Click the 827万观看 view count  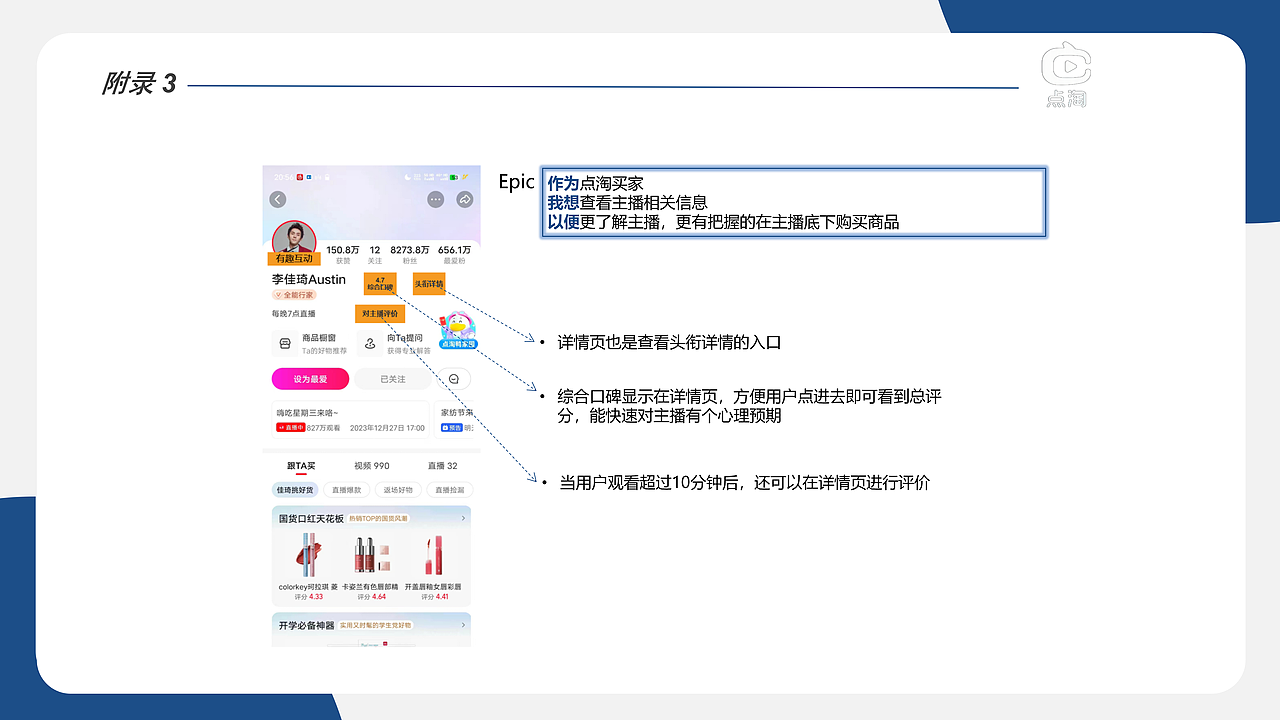[323, 428]
